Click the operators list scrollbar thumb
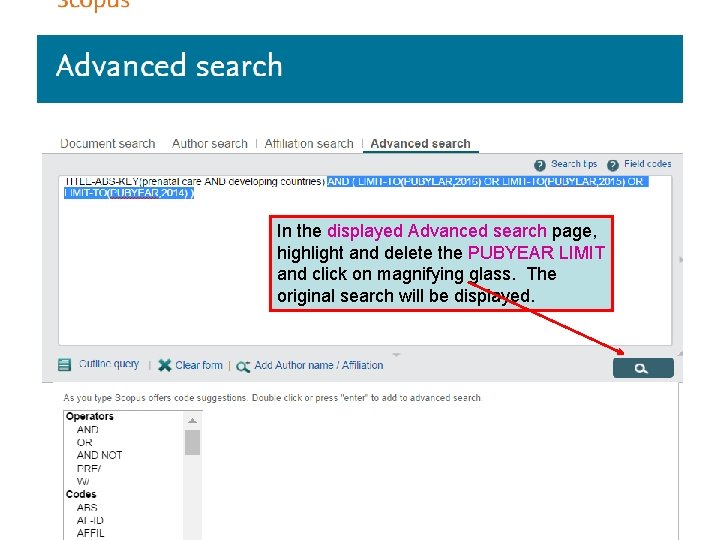 point(192,442)
